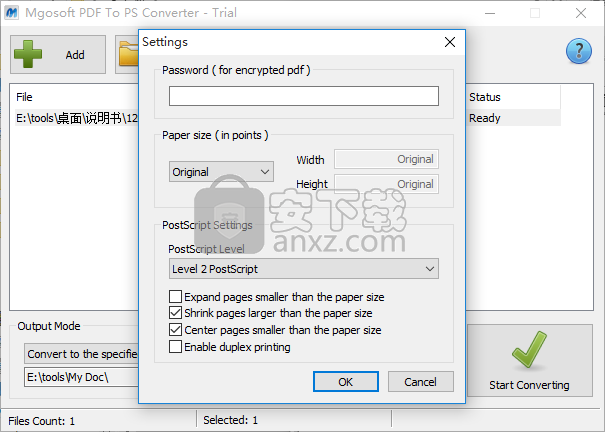
Task: Close the Settings dialog with X
Action: click(x=450, y=42)
